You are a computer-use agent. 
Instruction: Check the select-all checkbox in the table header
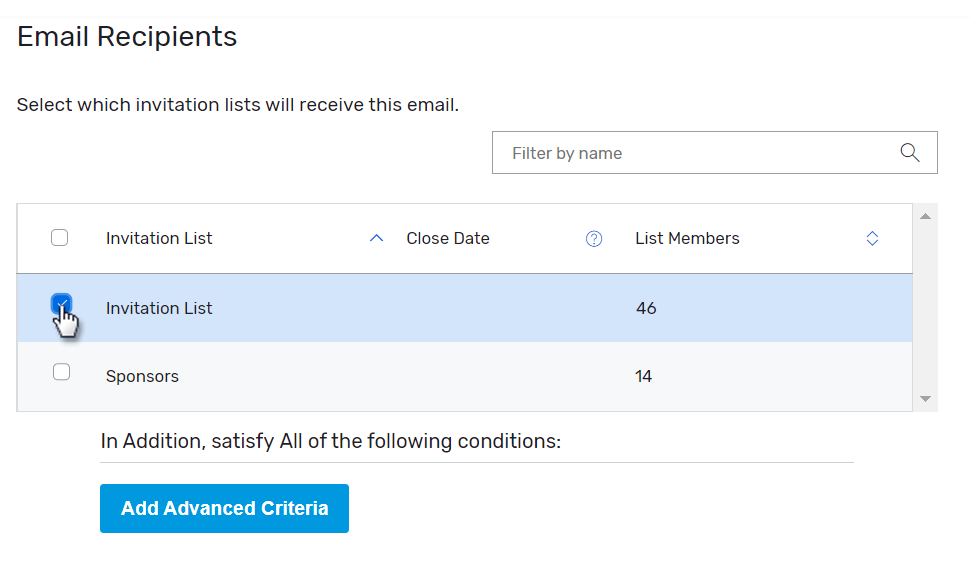point(60,238)
